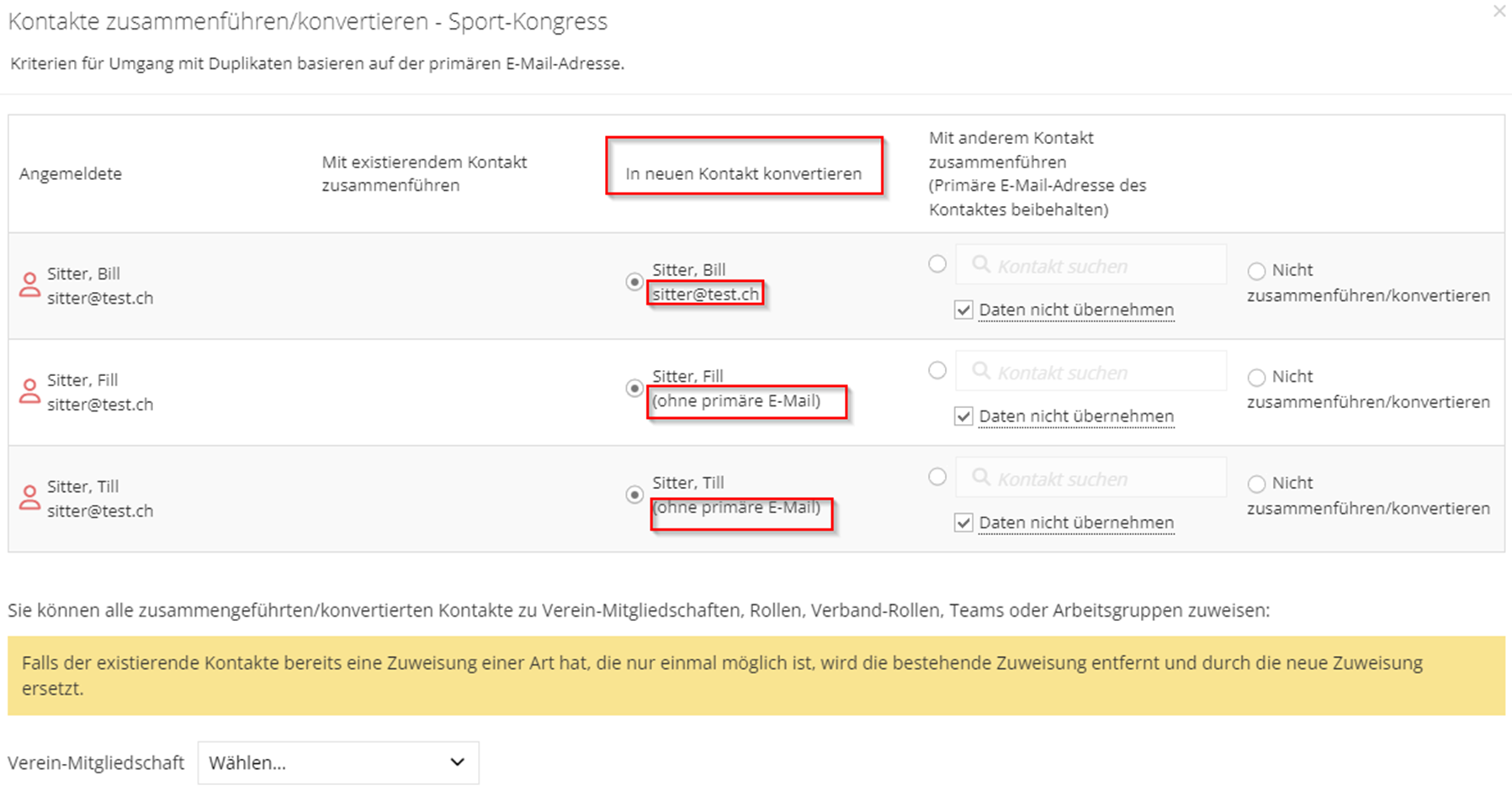Click the person icon next to Sitter, Bill
Image resolution: width=1512 pixels, height=795 pixels.
pyautogui.click(x=29, y=285)
